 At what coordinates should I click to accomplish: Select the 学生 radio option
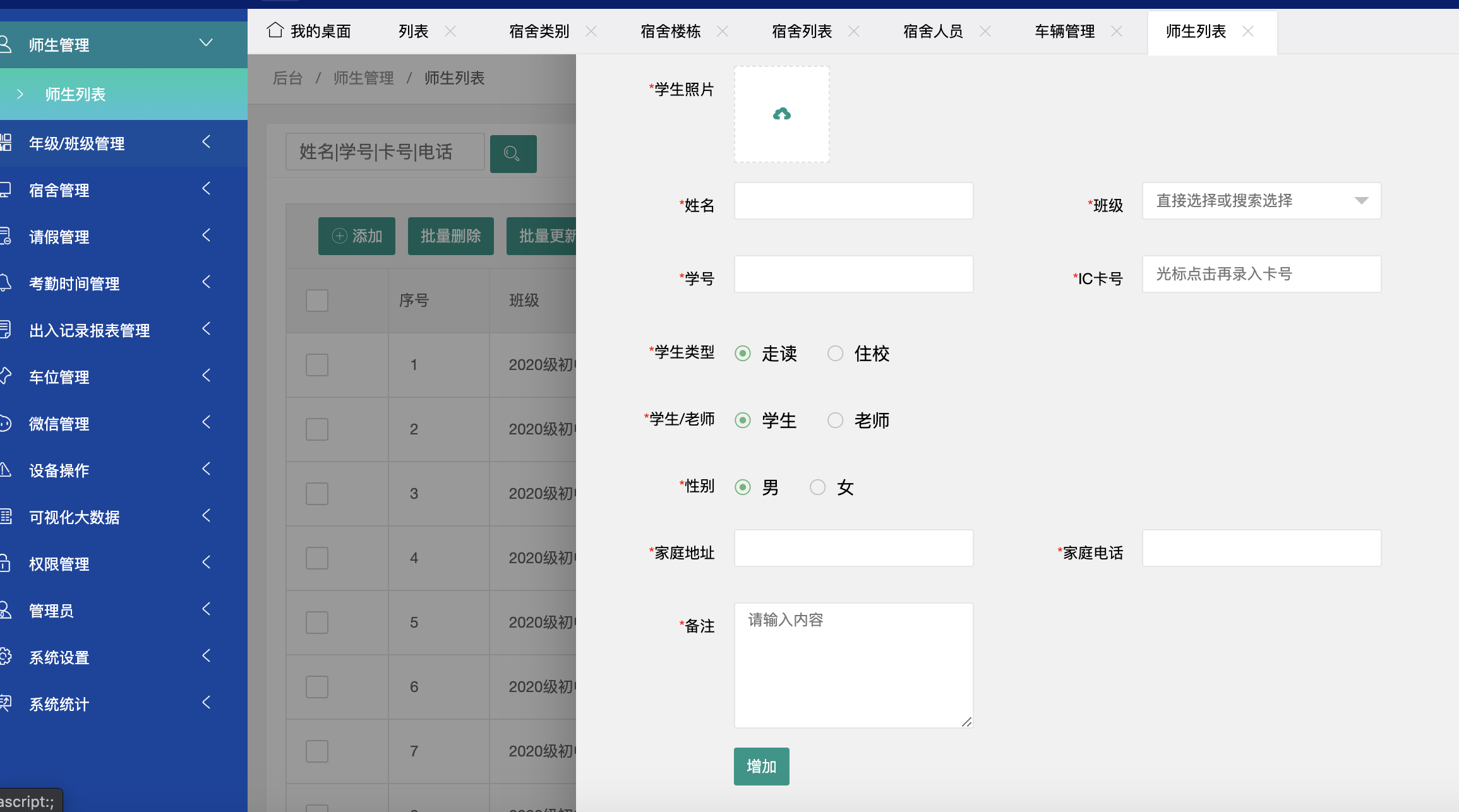pos(743,420)
